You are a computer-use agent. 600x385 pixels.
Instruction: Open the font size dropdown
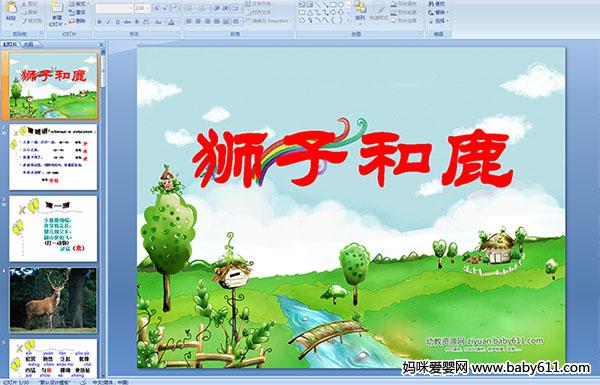point(148,8)
